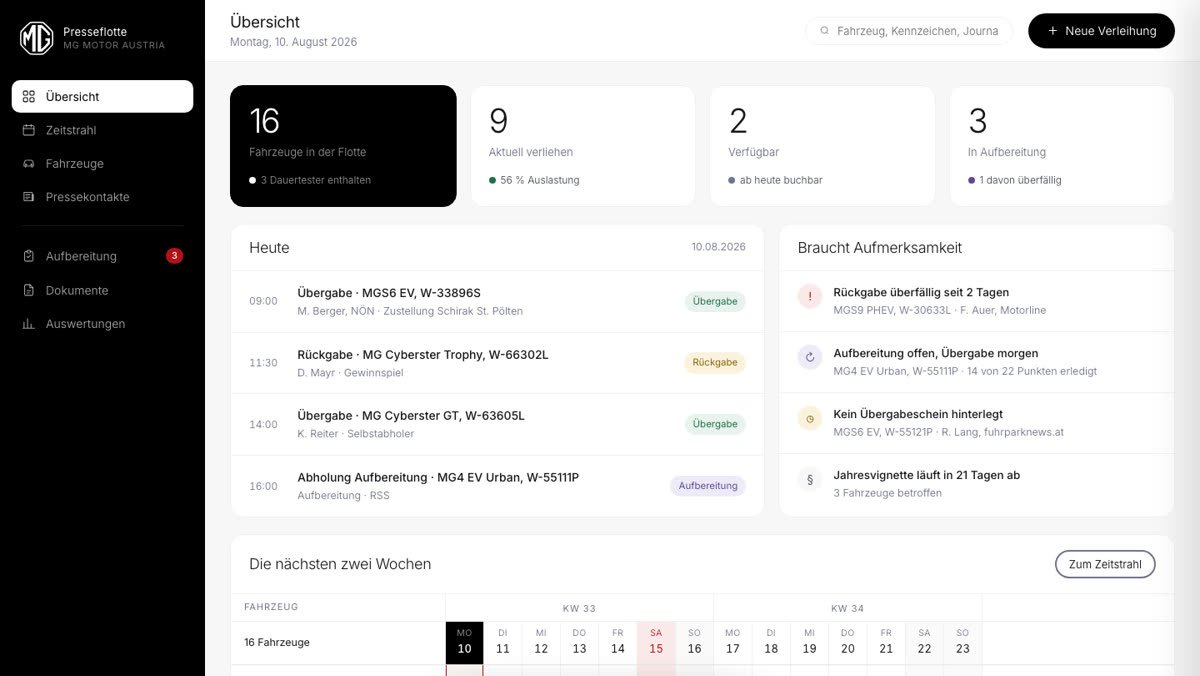
Task: Select Wednesday 12 in the calendar
Action: tap(541, 642)
